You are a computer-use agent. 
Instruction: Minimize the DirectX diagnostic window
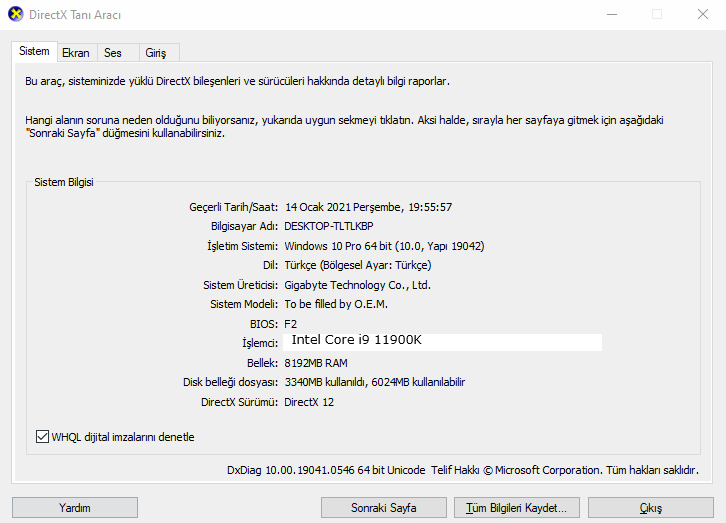(x=612, y=14)
